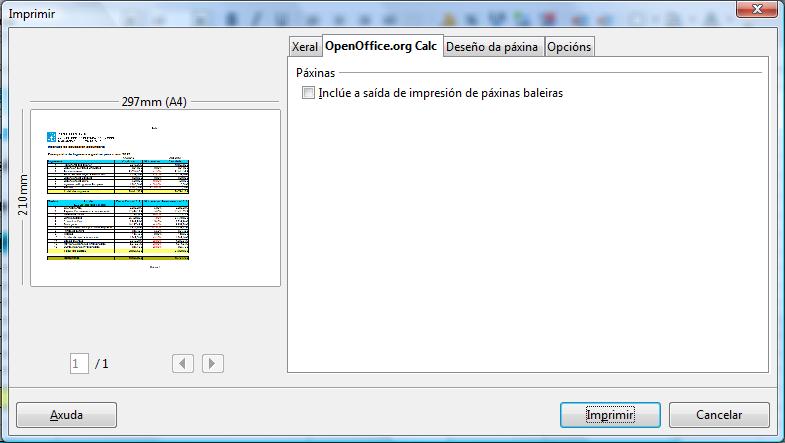785x443 pixels.
Task: Click the total page count '/ 1'
Action: [102, 363]
